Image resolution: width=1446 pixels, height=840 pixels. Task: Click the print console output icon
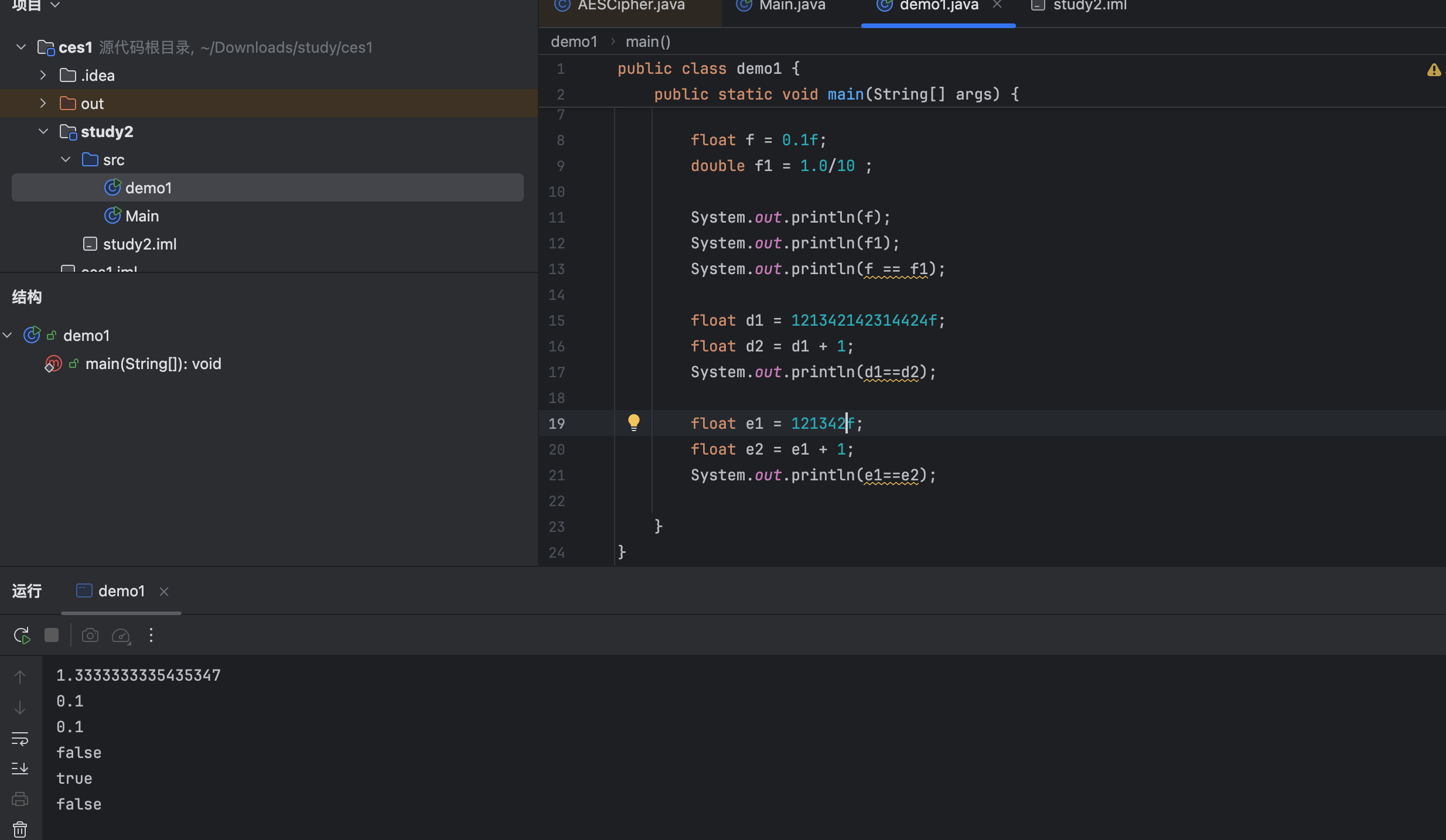[20, 799]
